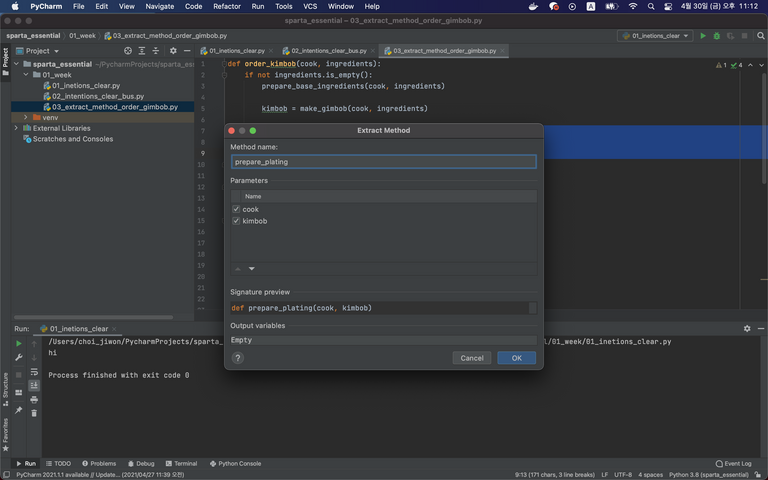The height and width of the screenshot is (480, 768).
Task: Hide the Project panel
Action: pos(187,51)
